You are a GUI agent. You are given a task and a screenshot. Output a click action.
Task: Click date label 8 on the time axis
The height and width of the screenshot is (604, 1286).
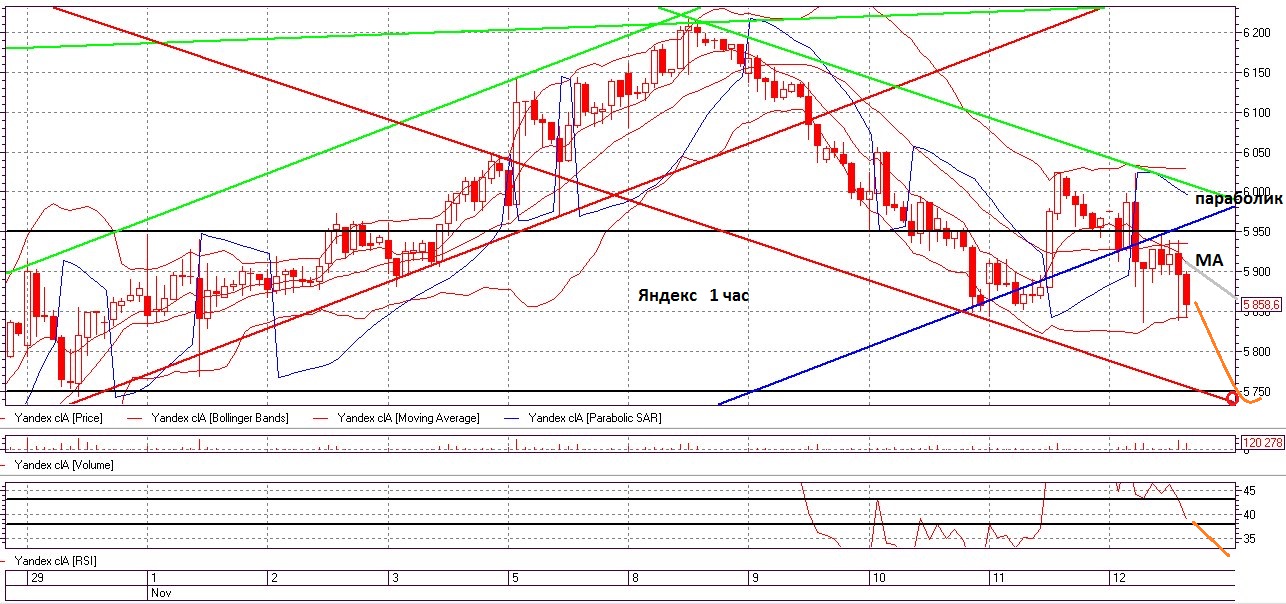point(635,578)
